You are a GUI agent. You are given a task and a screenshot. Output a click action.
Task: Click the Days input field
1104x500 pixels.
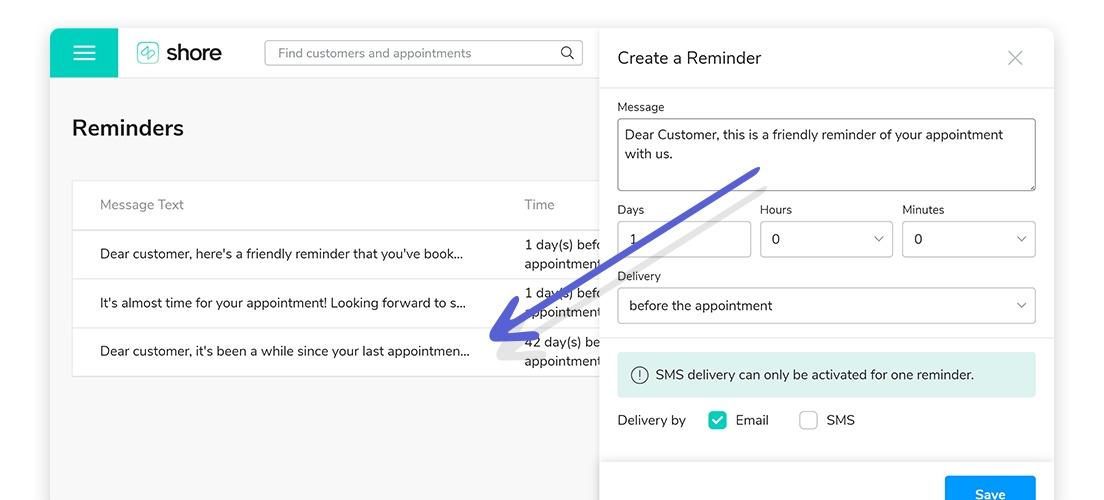pyautogui.click(x=684, y=239)
